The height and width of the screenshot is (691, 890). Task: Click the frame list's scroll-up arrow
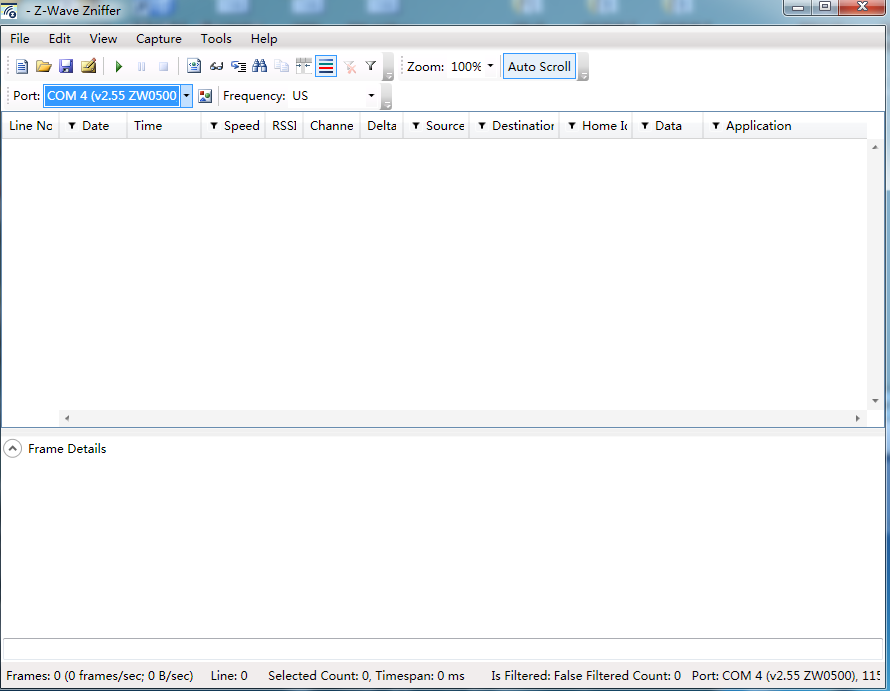pos(875,147)
